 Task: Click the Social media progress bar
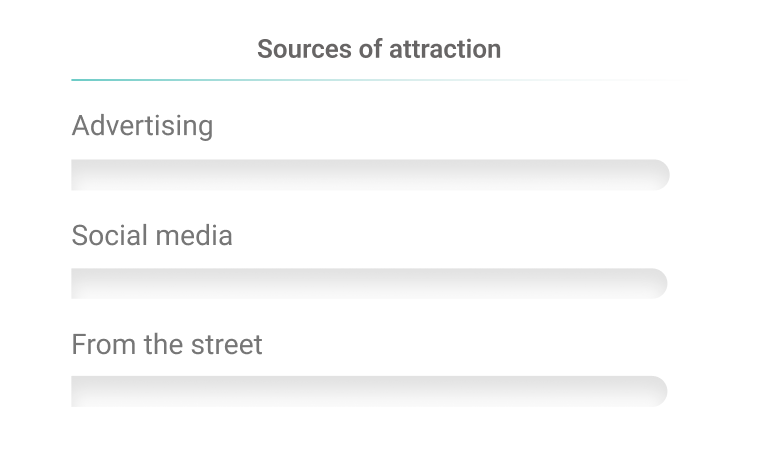(x=369, y=283)
